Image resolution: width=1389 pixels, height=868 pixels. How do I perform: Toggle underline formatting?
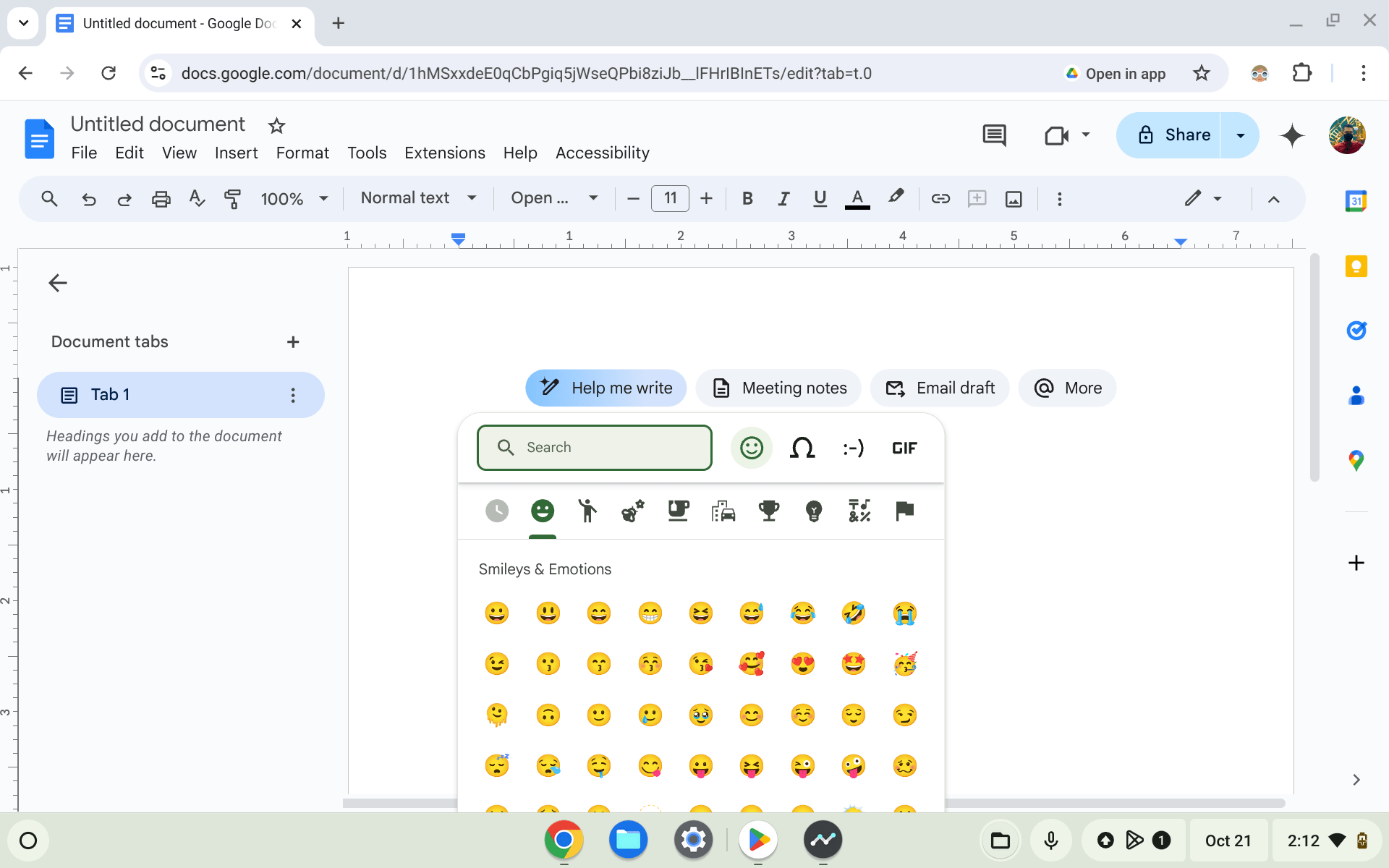(819, 198)
